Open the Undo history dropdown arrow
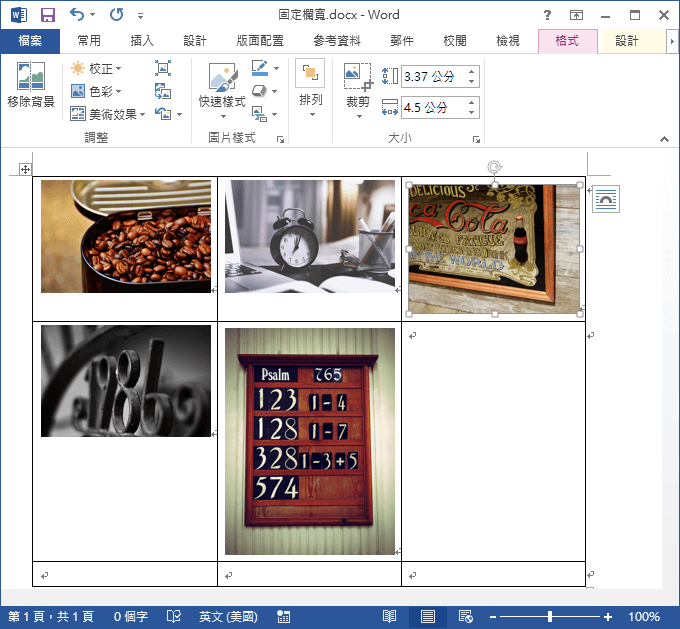The width and height of the screenshot is (680, 629). (92, 15)
